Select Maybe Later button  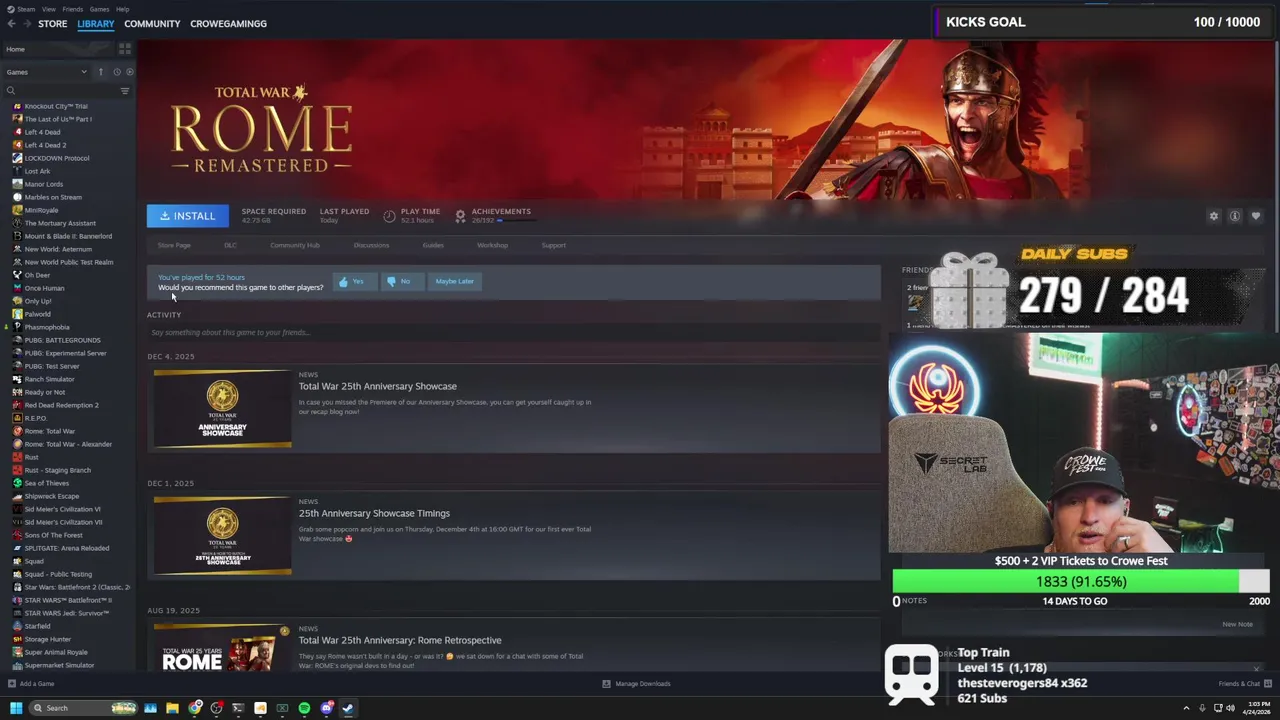(454, 281)
